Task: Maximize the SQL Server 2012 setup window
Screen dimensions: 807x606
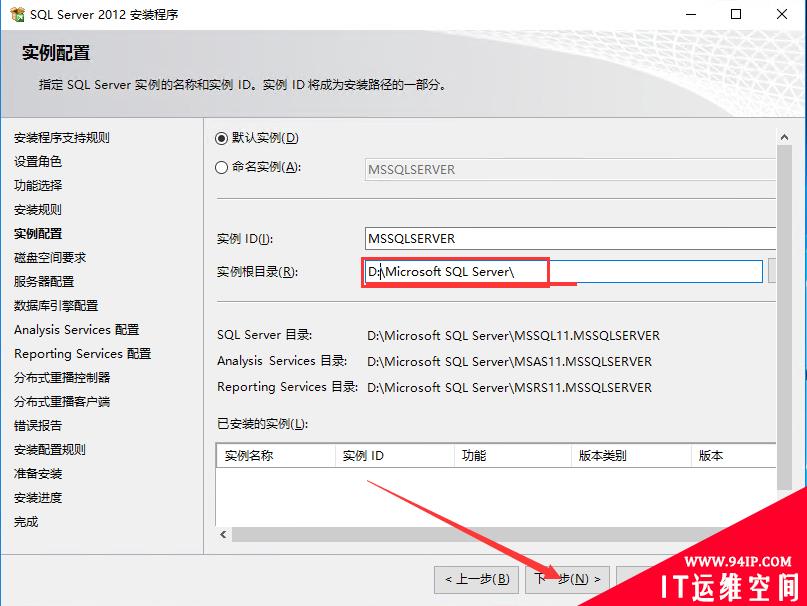Action: [x=736, y=14]
